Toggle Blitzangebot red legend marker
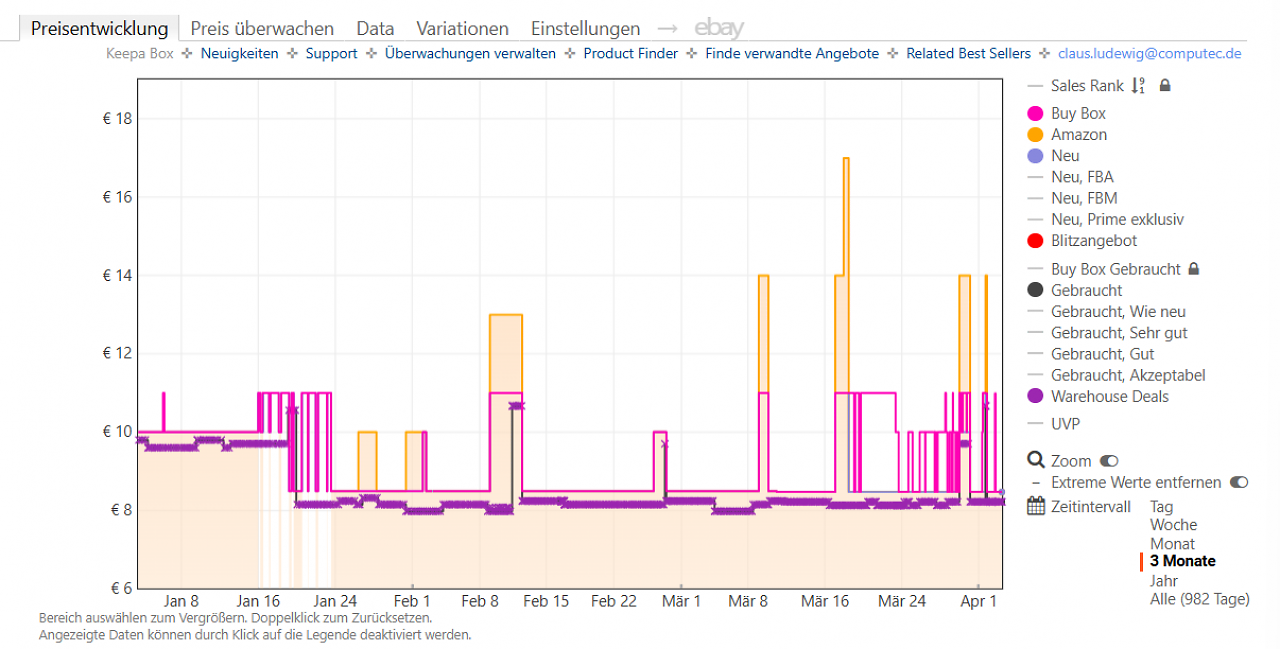Screen dimensions: 1280x649 point(1035,241)
